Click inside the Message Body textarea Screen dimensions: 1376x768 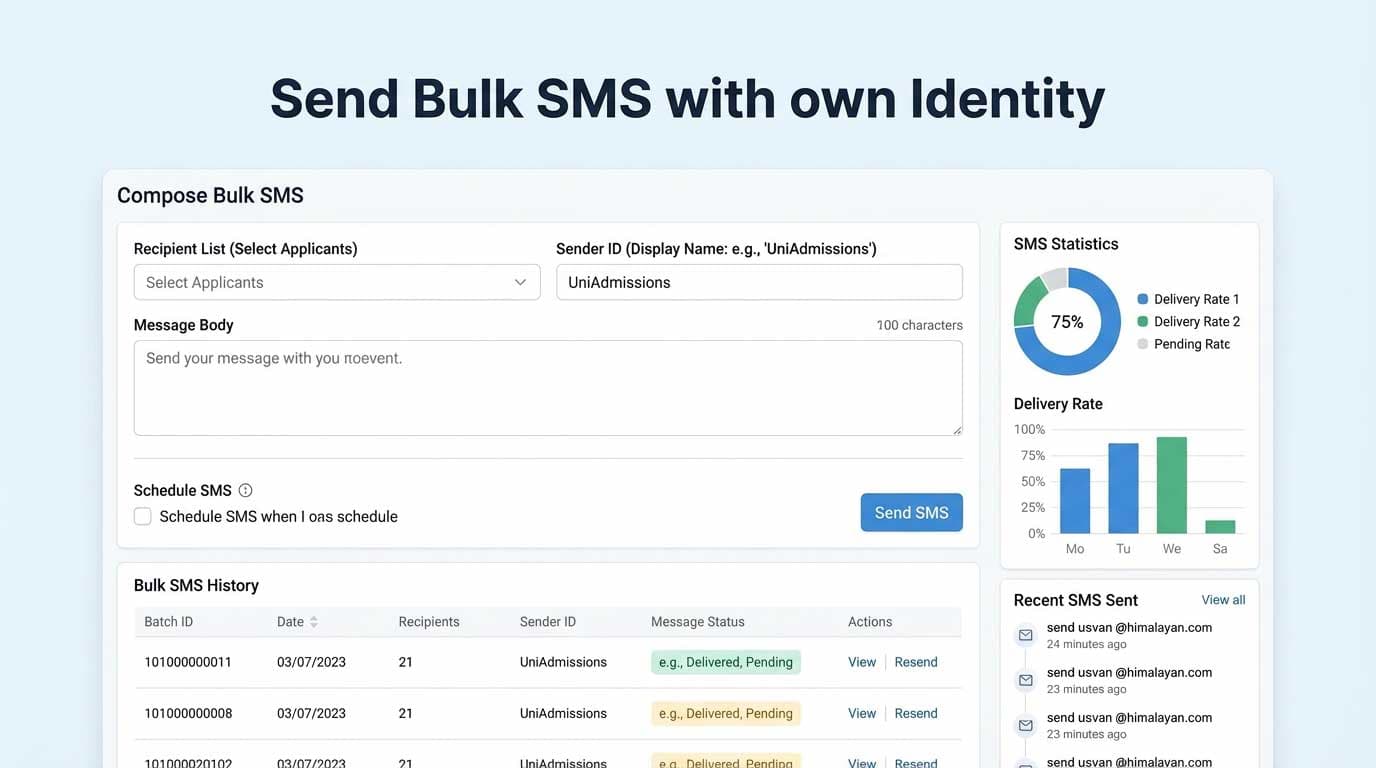point(548,388)
